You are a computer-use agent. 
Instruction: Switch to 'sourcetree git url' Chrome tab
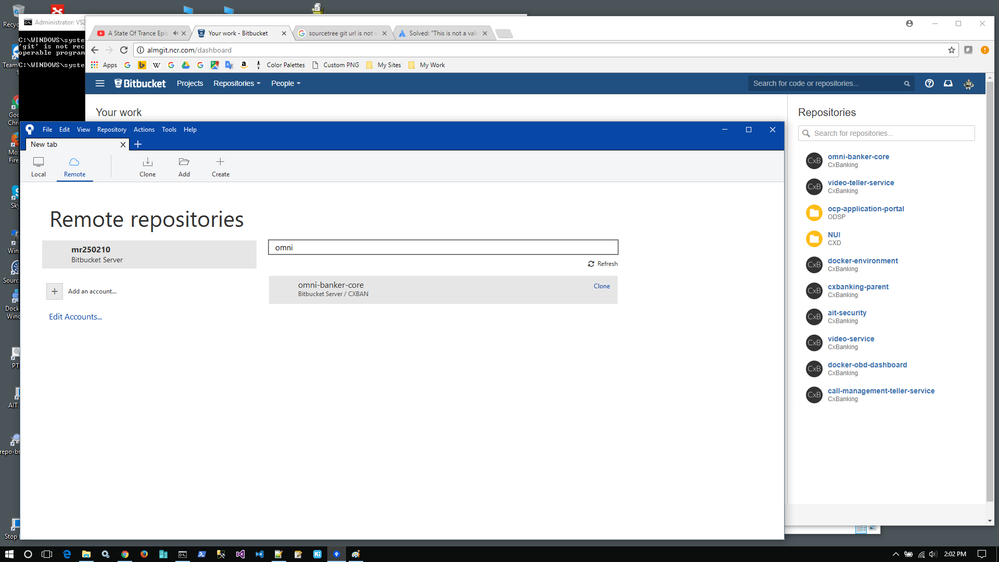tap(342, 33)
